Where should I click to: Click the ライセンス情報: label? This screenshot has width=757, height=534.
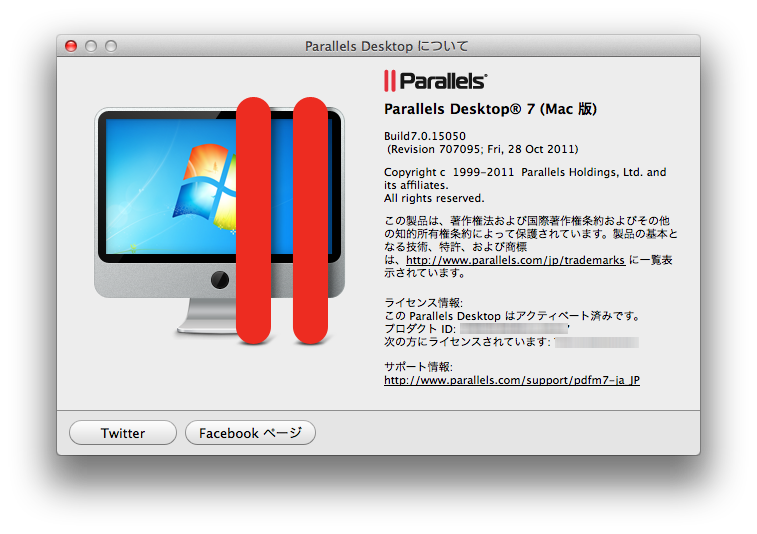(x=423, y=303)
